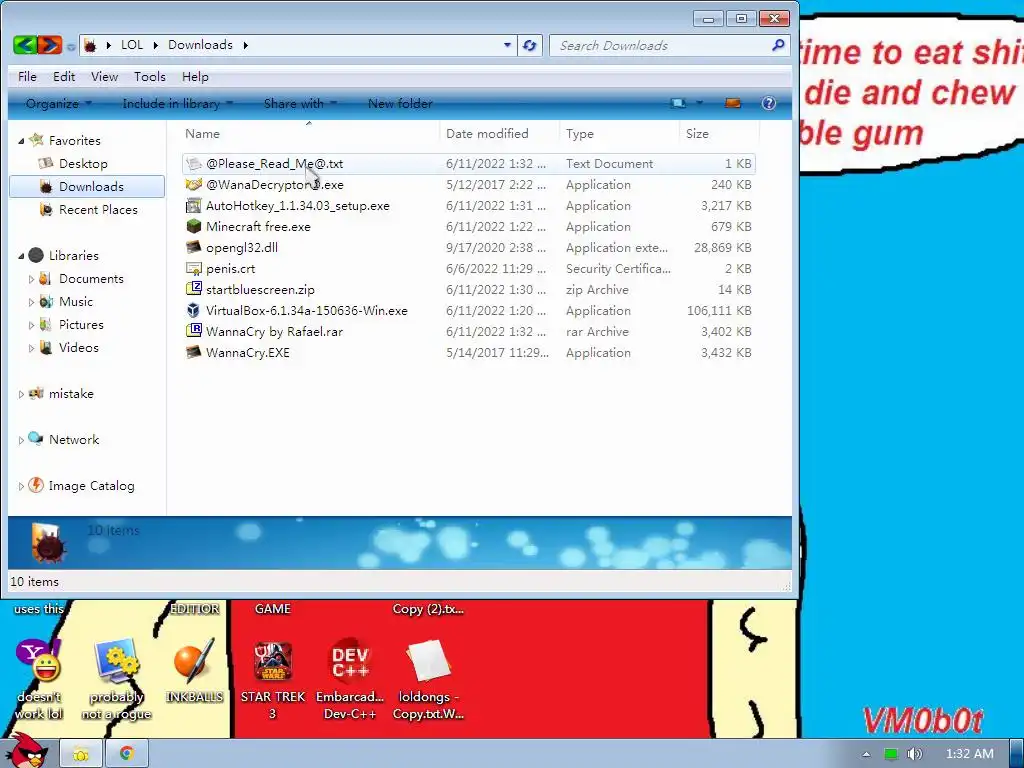
Task: Click the taskbar clock showing 1:32 AM
Action: tap(970, 754)
